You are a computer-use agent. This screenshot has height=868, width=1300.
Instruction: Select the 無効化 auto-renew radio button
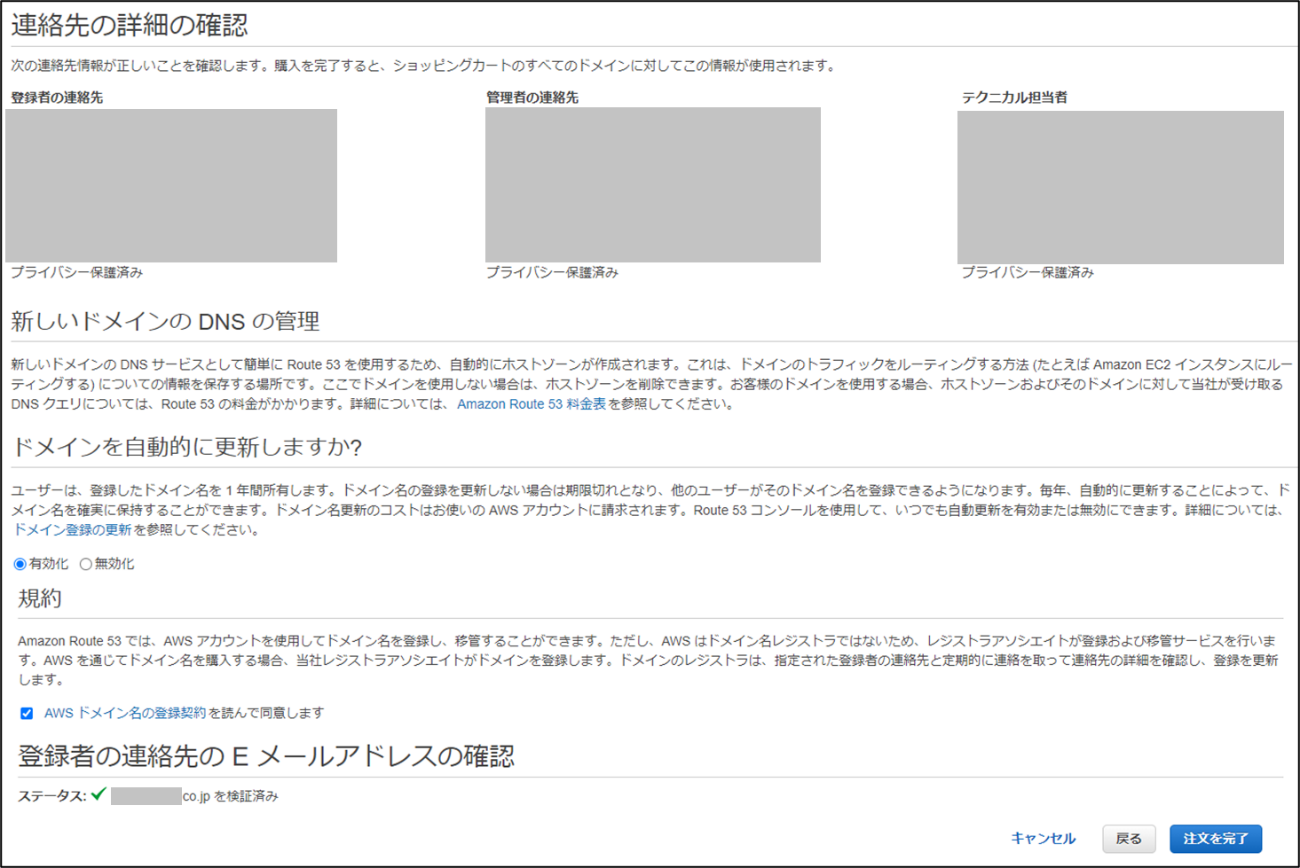point(86,564)
